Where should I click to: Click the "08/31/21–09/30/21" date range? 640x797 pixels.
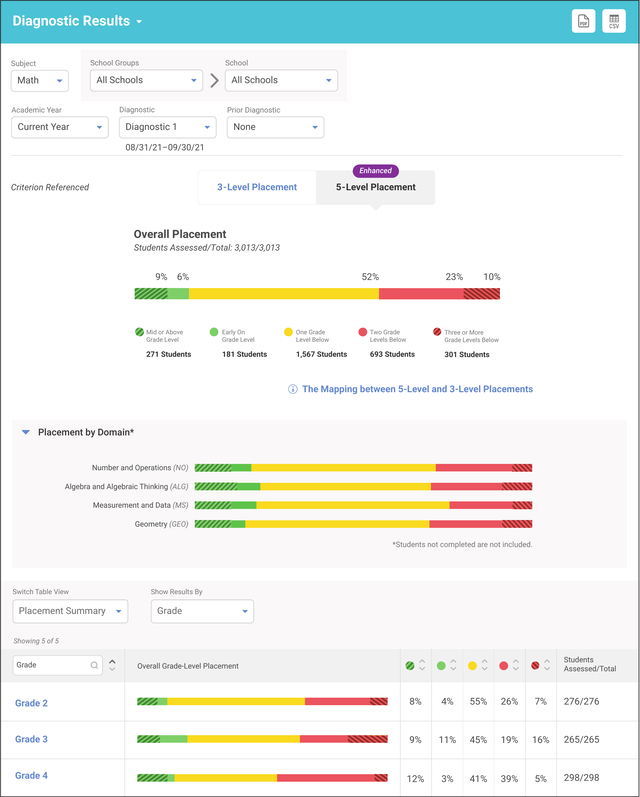click(x=165, y=147)
